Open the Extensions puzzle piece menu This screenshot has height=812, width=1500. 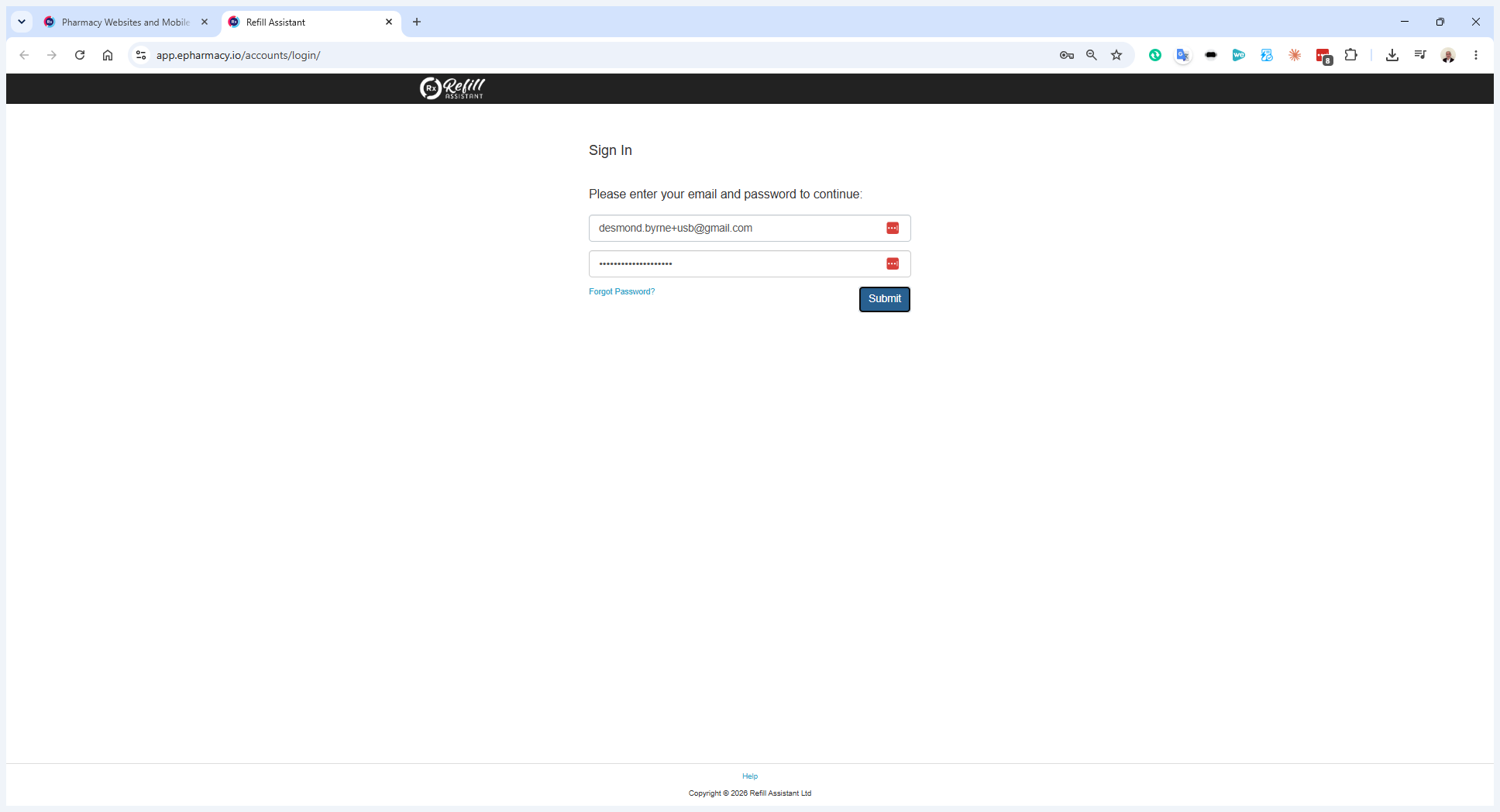point(1351,55)
